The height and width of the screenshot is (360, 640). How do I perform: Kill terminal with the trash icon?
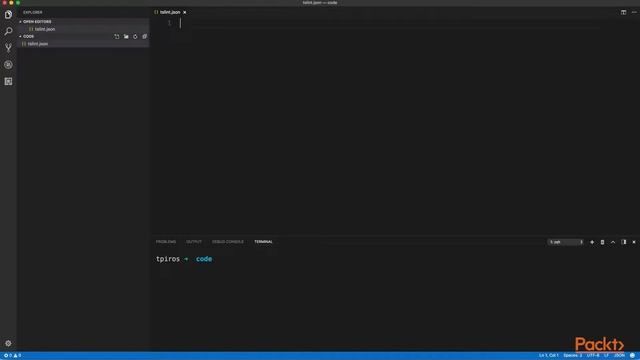coord(602,242)
